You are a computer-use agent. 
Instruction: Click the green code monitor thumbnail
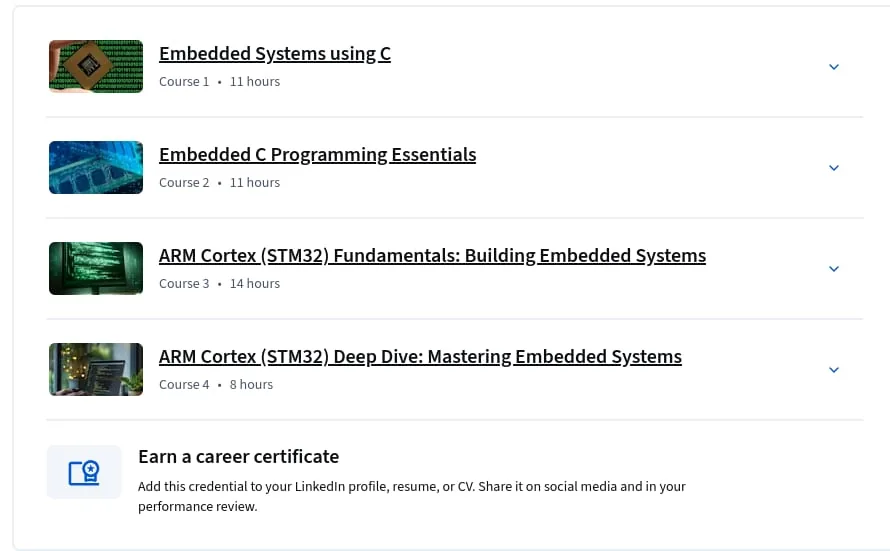click(96, 268)
